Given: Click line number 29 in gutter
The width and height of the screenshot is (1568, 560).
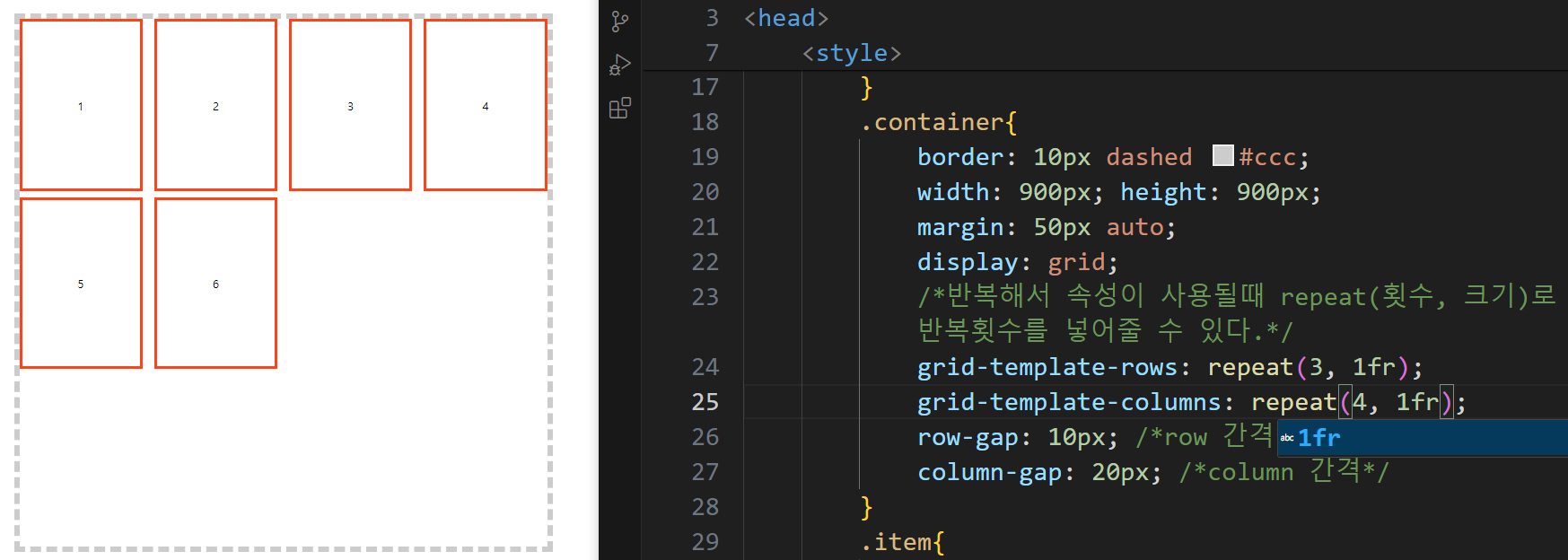Looking at the screenshot, I should click(705, 542).
